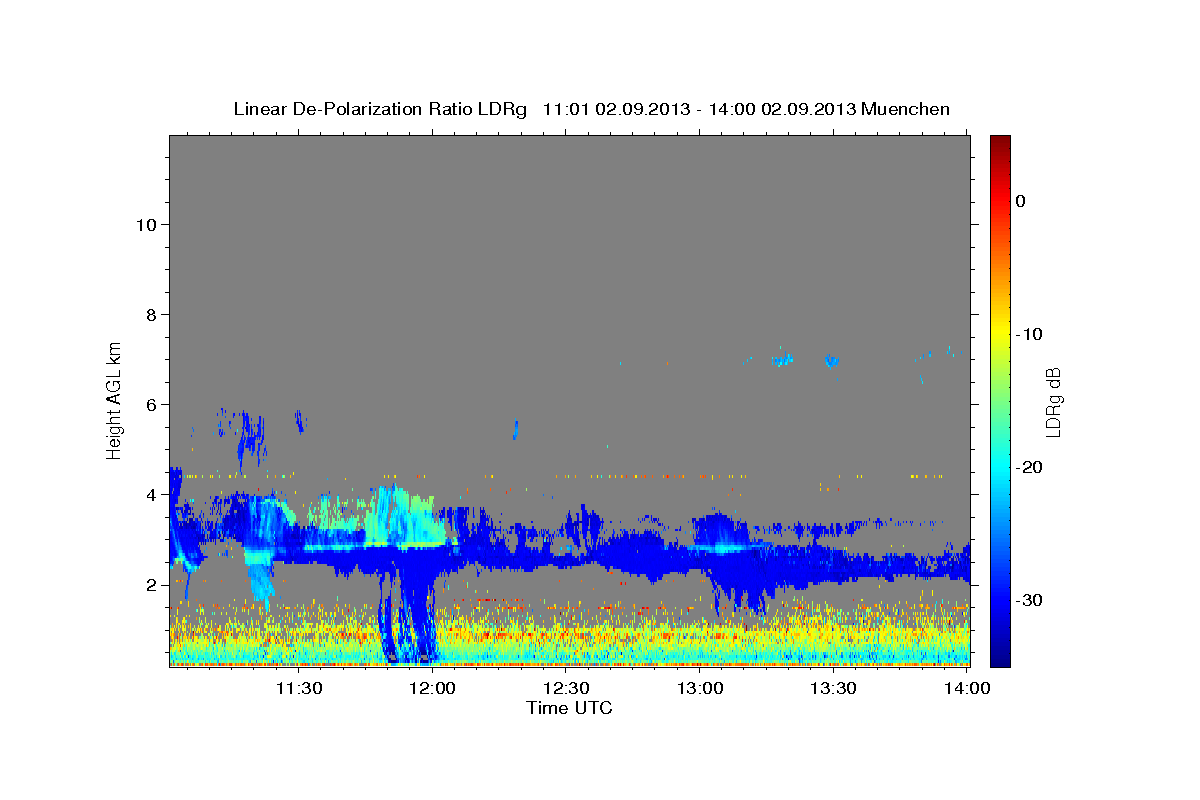Screen dimensions: 1200x800
Task: Click the colorbar label '-20'
Action: 1030,467
